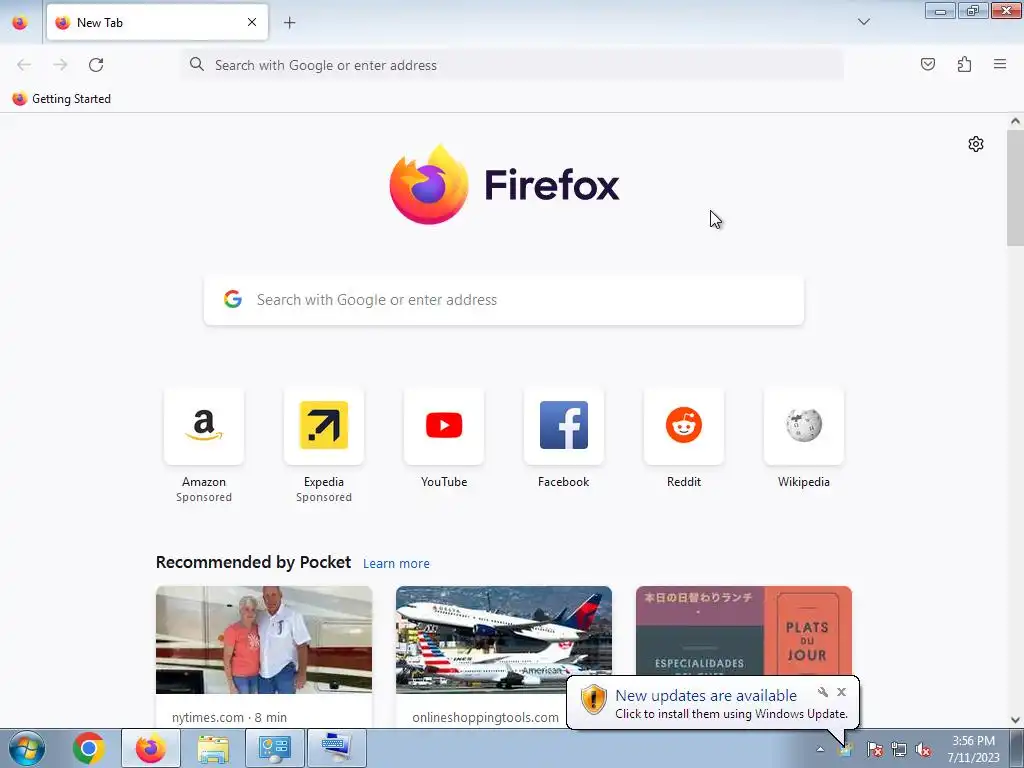1024x768 pixels.
Task: Launch Chrome from the taskbar
Action: [89, 748]
